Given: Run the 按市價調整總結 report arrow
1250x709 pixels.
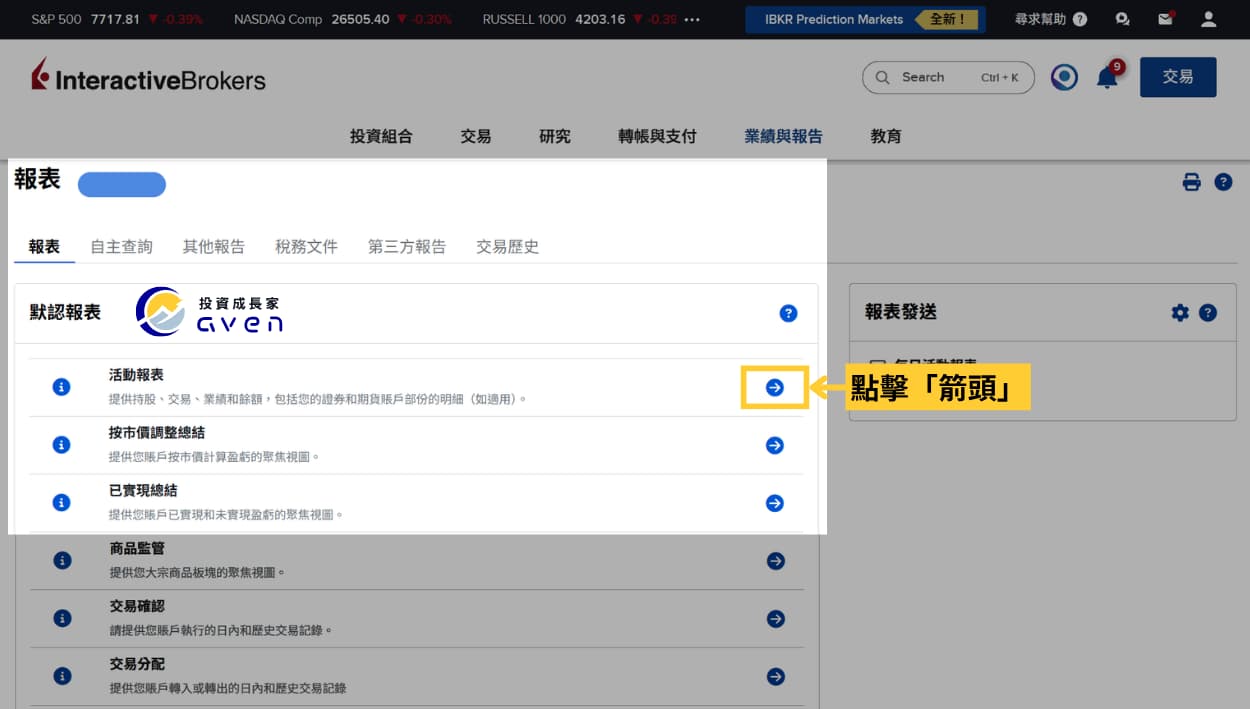Looking at the screenshot, I should click(x=775, y=445).
